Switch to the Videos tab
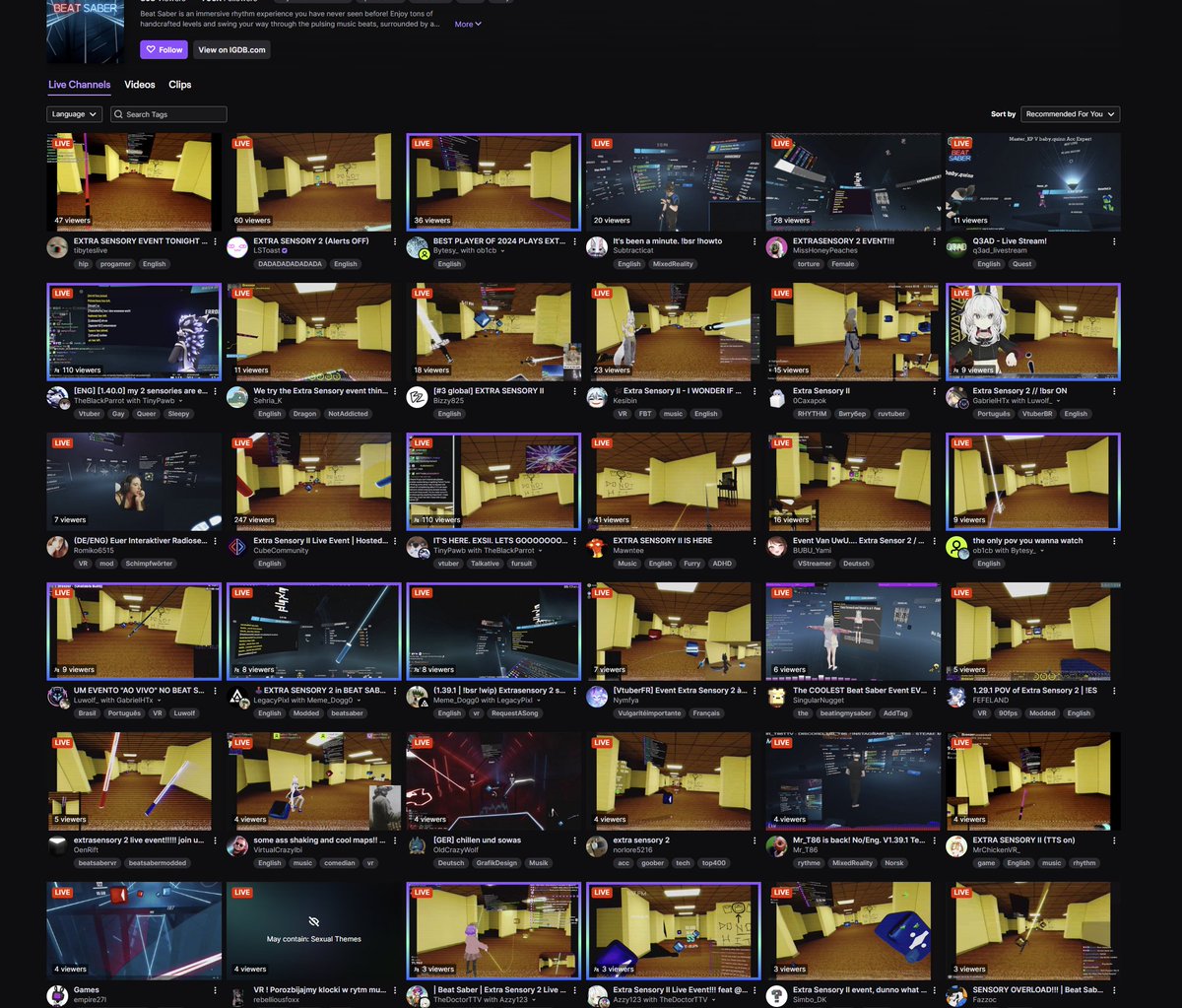 (140, 85)
